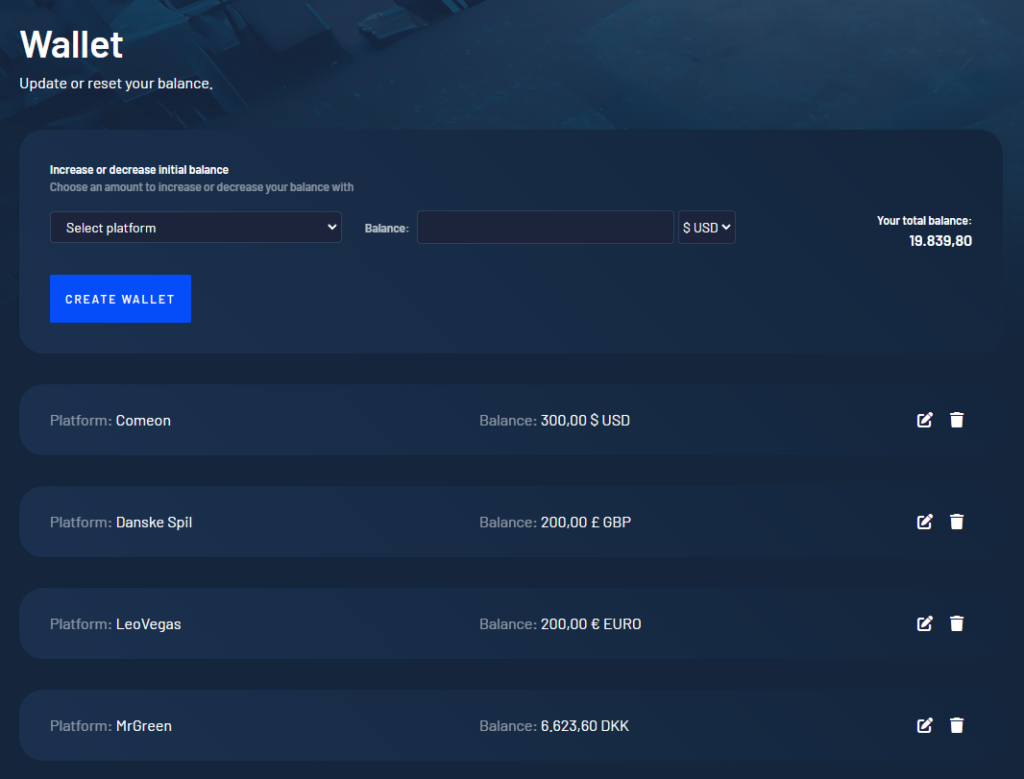The width and height of the screenshot is (1024, 779).
Task: Click 'Increase or decrease initial balance' heading
Action: pos(139,170)
